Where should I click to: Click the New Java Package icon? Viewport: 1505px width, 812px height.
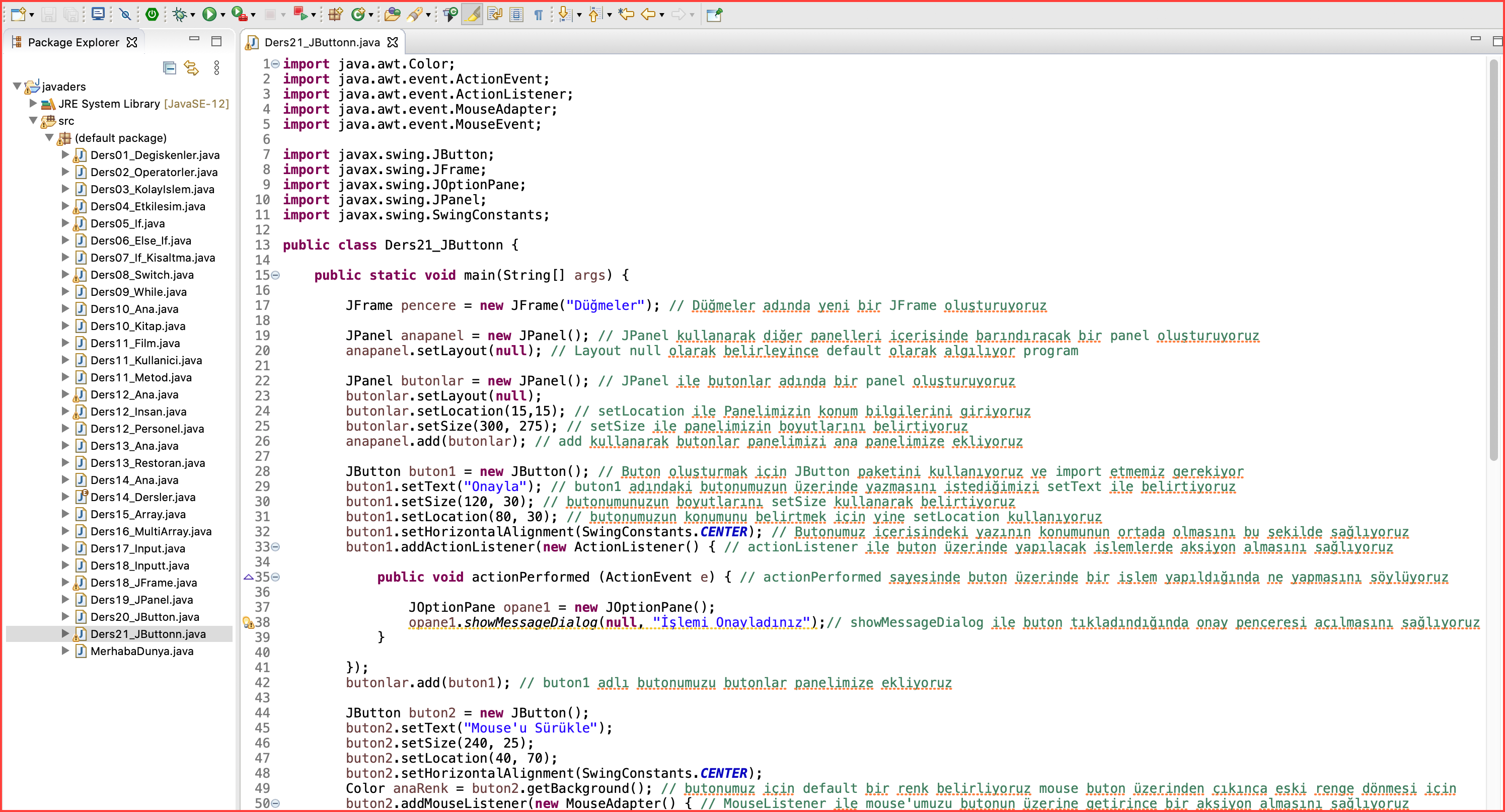[335, 14]
